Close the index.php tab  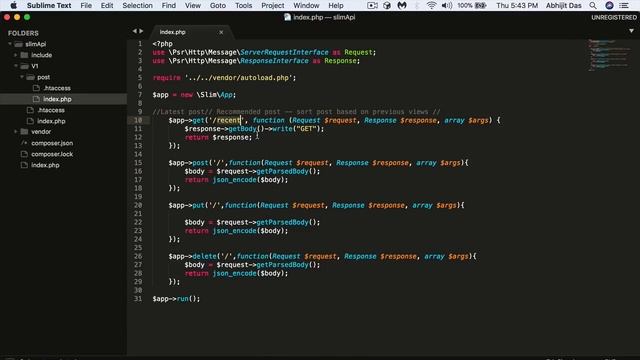pos(221,32)
